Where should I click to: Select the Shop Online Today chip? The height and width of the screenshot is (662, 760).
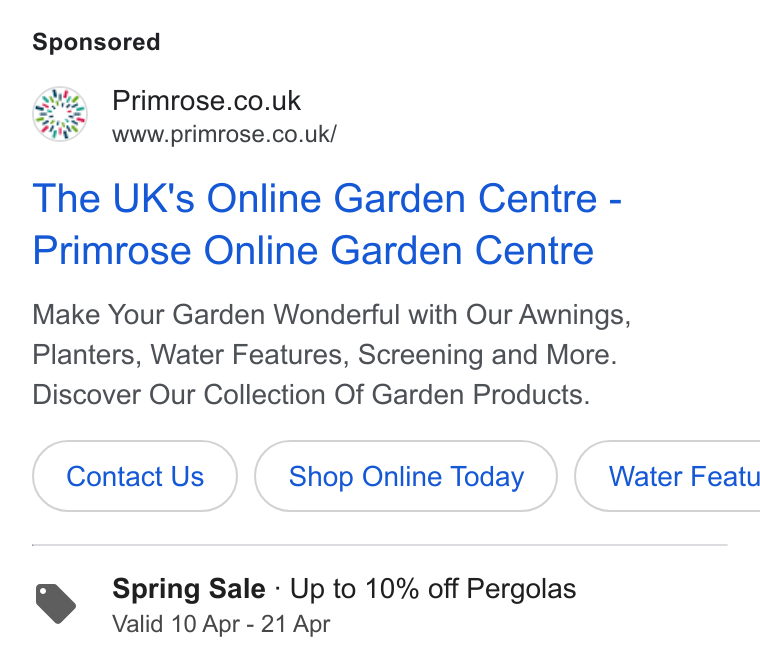pyautogui.click(x=406, y=476)
